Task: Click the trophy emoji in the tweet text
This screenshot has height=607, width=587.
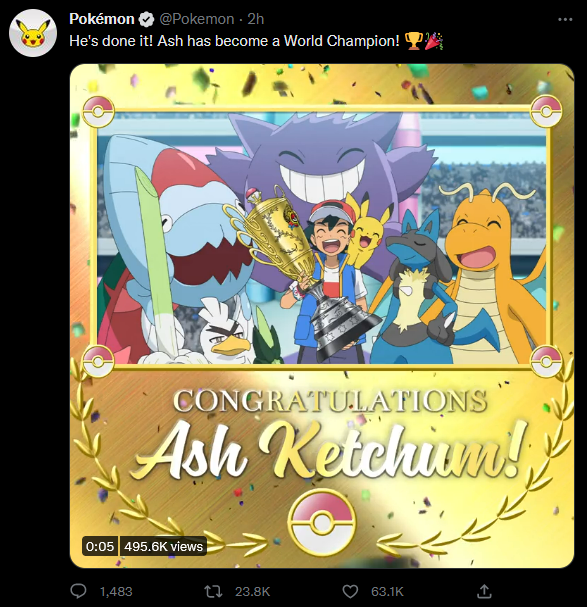Action: click(x=413, y=41)
